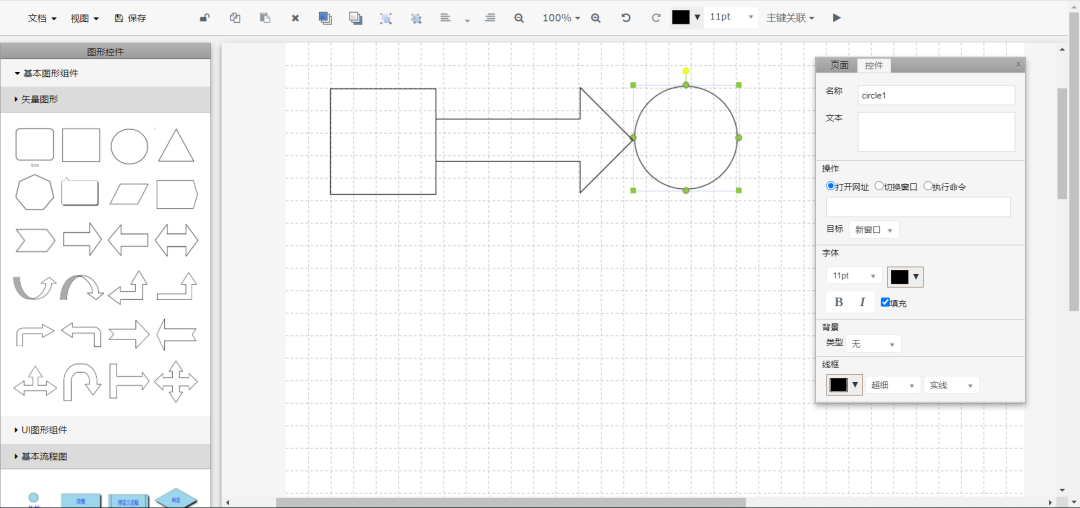Pick the heptagon shape from the palette
Image resolution: width=1080 pixels, height=508 pixels.
pos(34,192)
